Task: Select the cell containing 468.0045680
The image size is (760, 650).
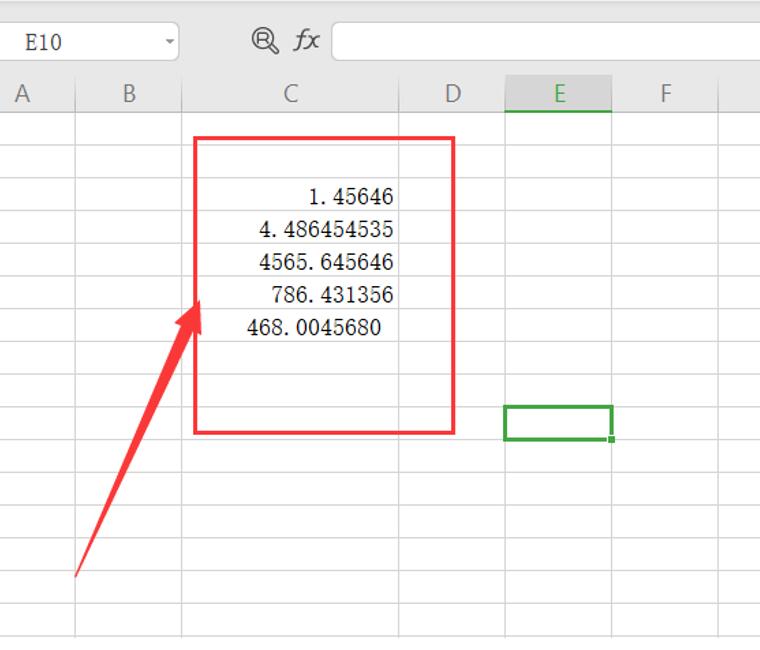Action: [x=290, y=325]
